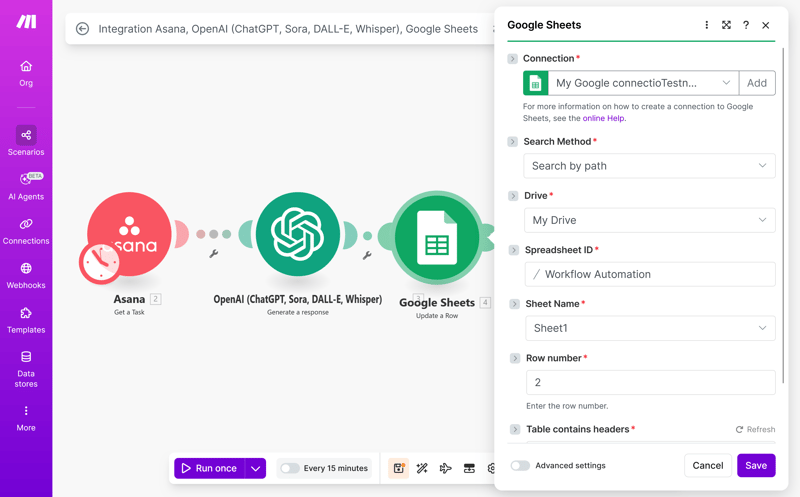The height and width of the screenshot is (497, 800).
Task: Click the magic wand auto-align icon
Action: pos(422,468)
